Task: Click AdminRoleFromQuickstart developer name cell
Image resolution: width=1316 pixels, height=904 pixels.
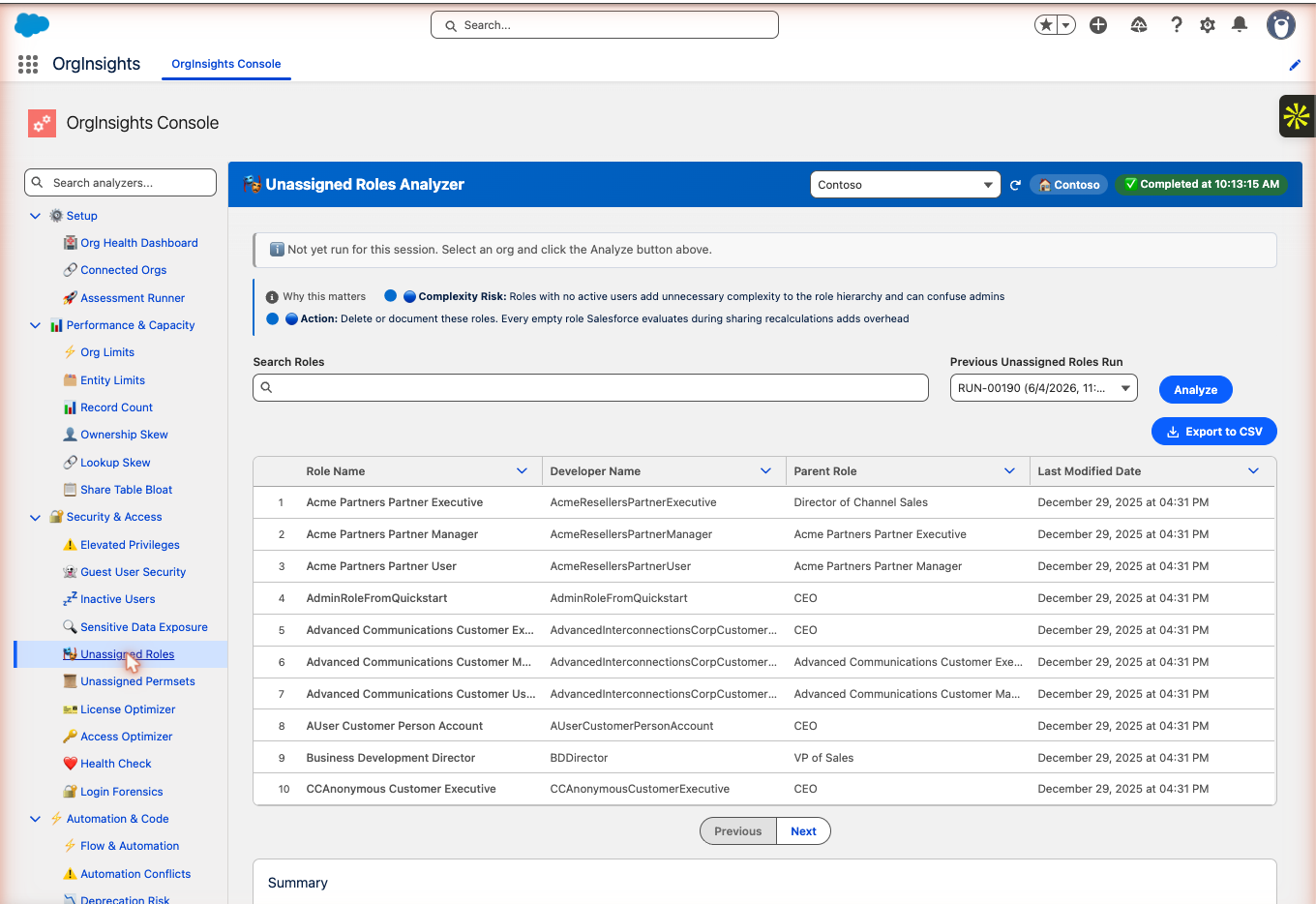Action: (619, 598)
